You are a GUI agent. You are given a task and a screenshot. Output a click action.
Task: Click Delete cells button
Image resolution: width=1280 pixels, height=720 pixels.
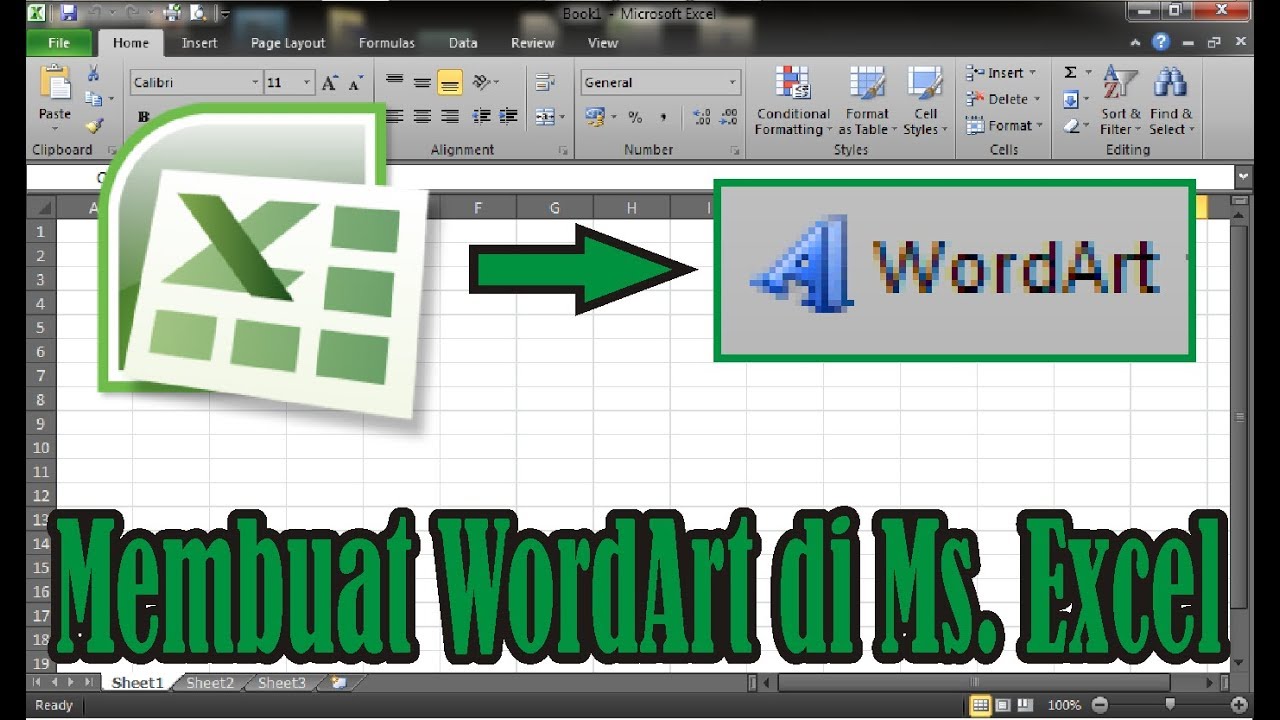click(1003, 99)
